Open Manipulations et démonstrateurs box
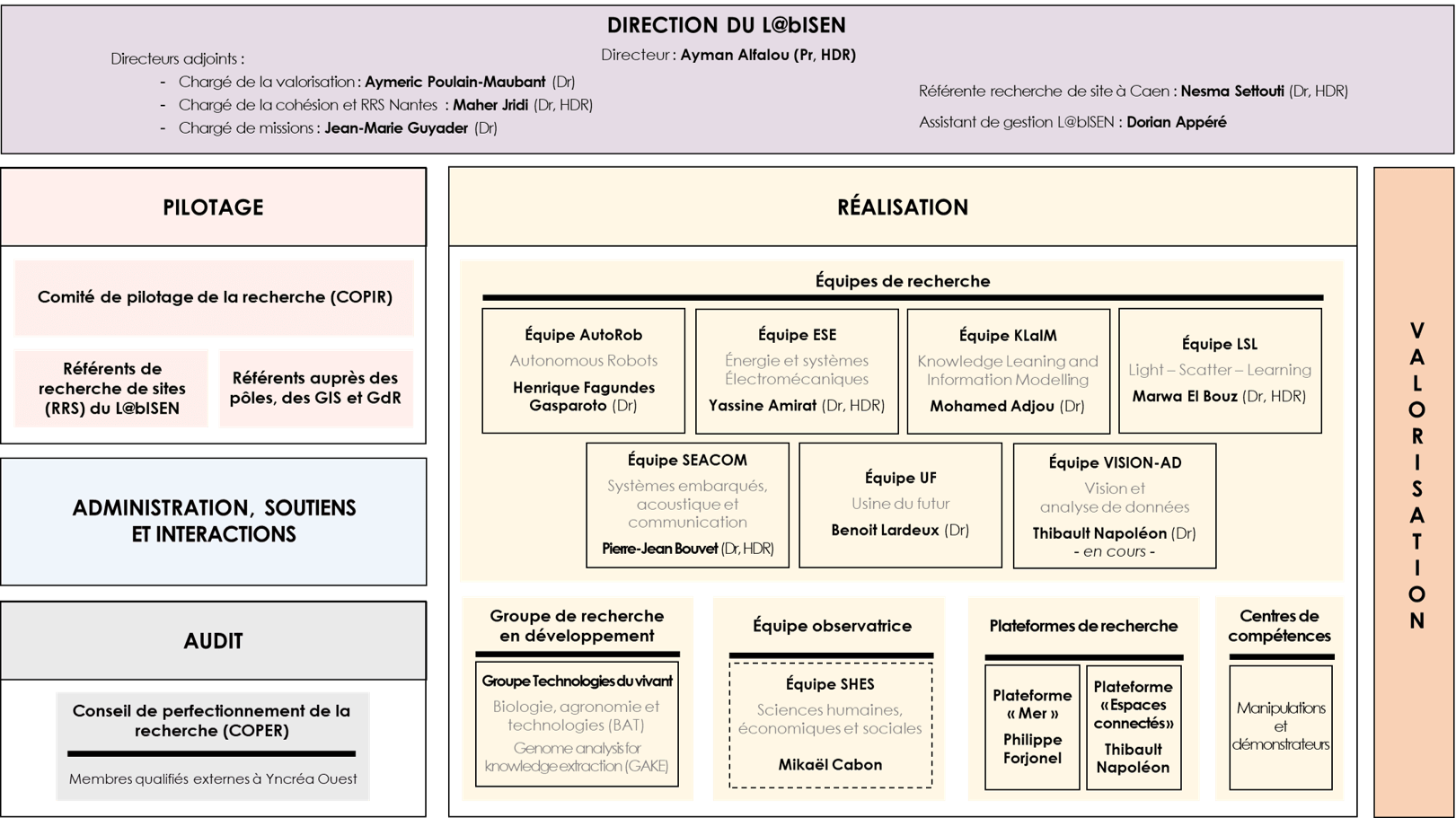This screenshot has width=1456, height=818. click(1280, 727)
